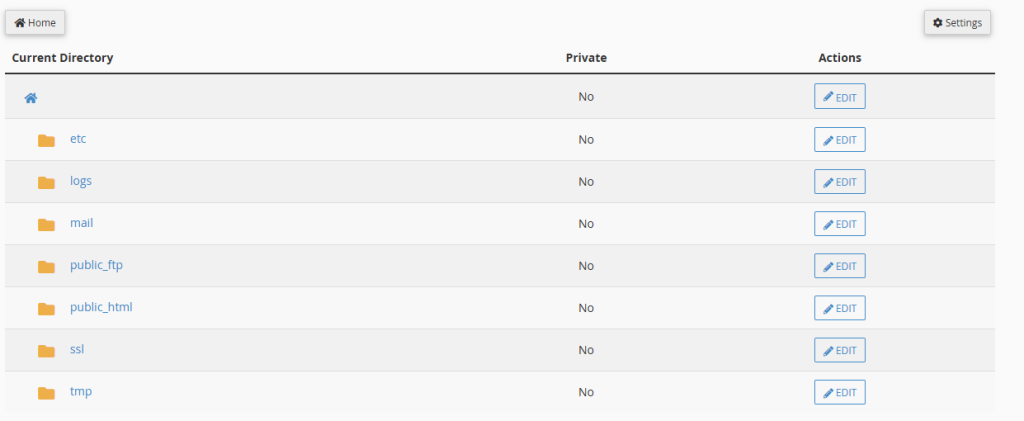This screenshot has height=421, width=1024.
Task: Open the Settings gear button
Action: (x=957, y=23)
